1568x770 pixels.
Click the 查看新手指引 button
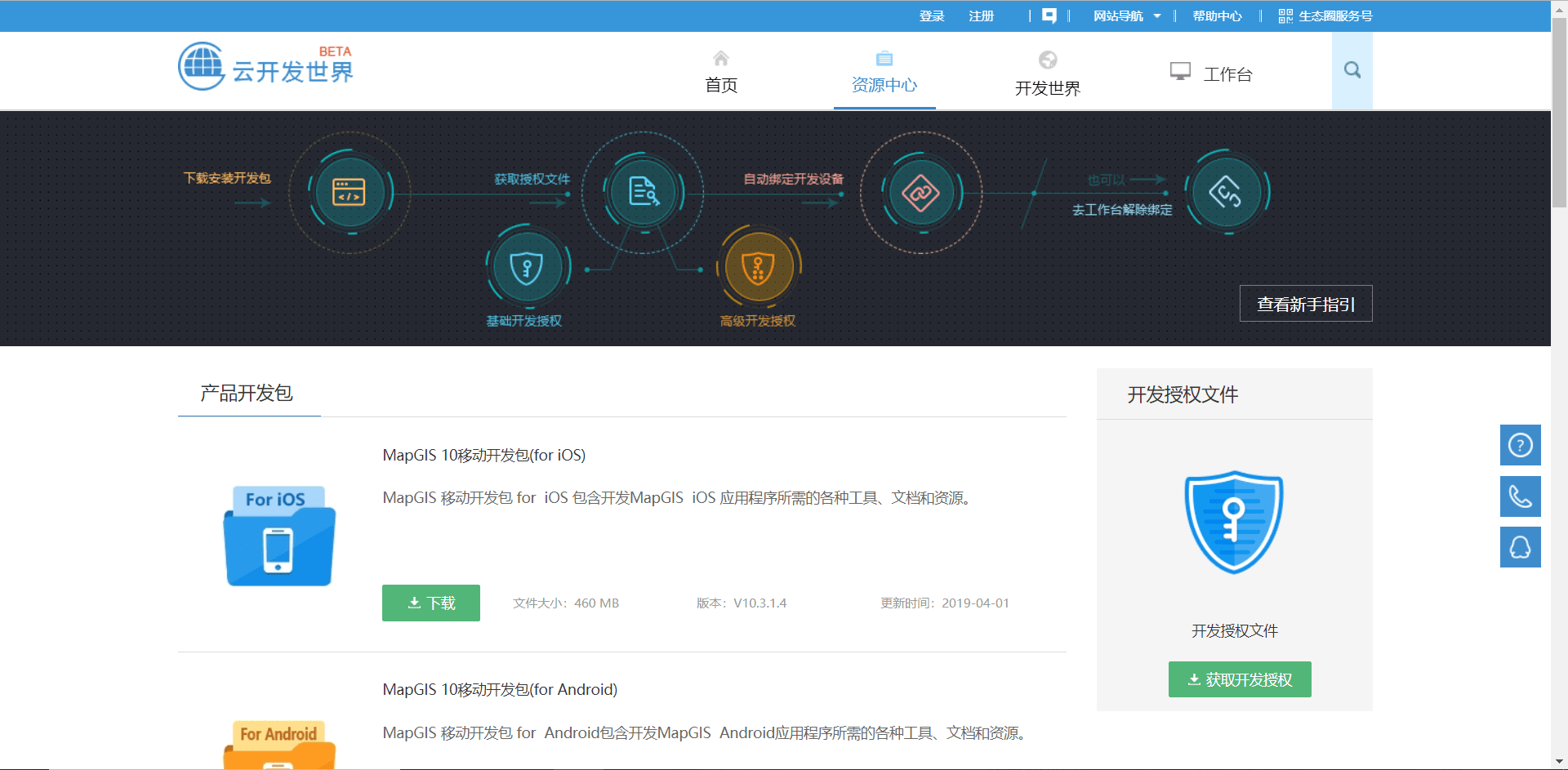click(1306, 304)
